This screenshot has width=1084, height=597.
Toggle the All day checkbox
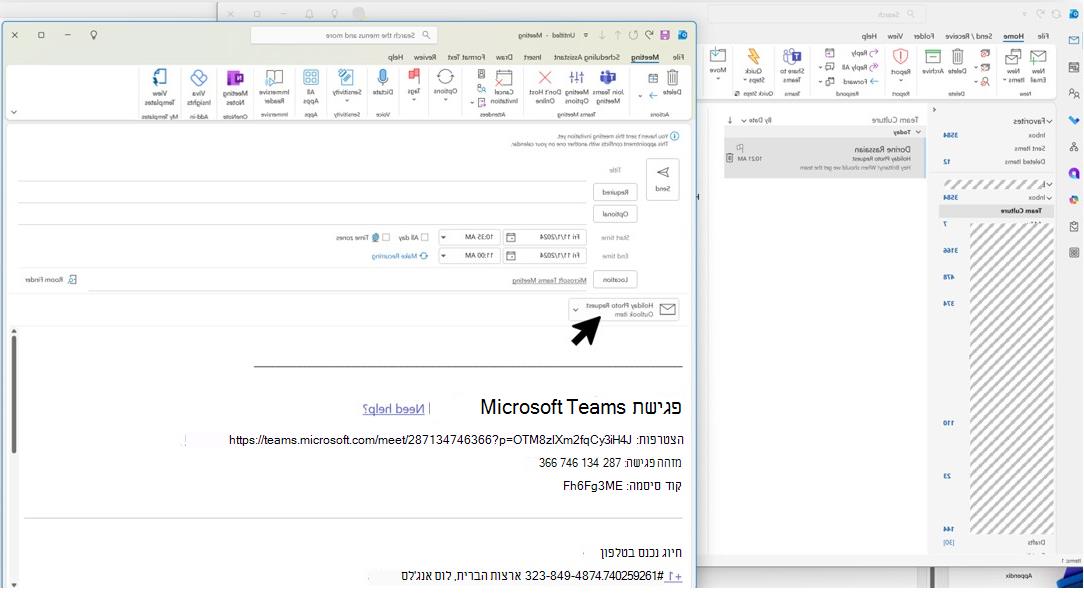tap(424, 237)
